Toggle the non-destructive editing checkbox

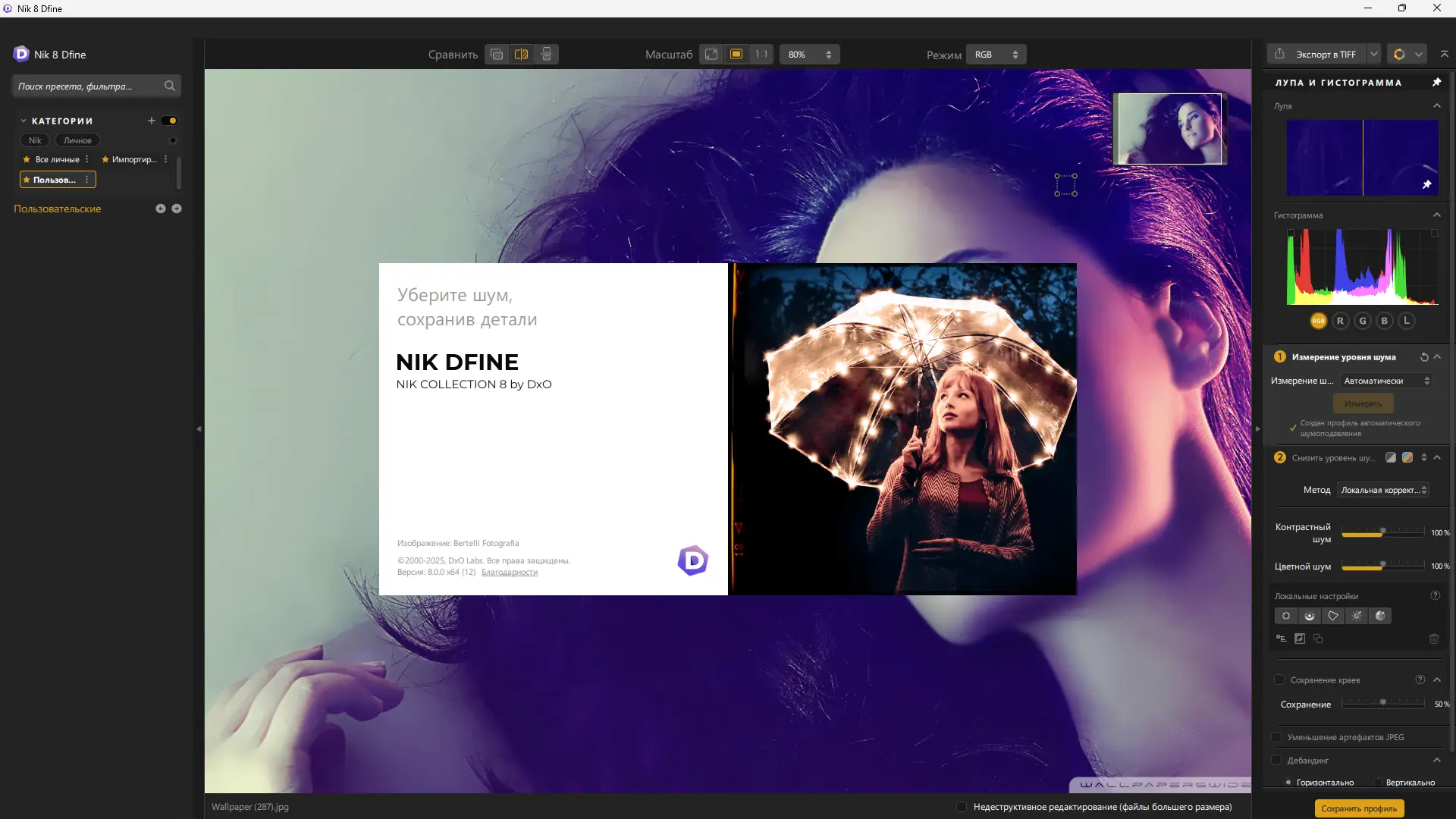click(962, 807)
